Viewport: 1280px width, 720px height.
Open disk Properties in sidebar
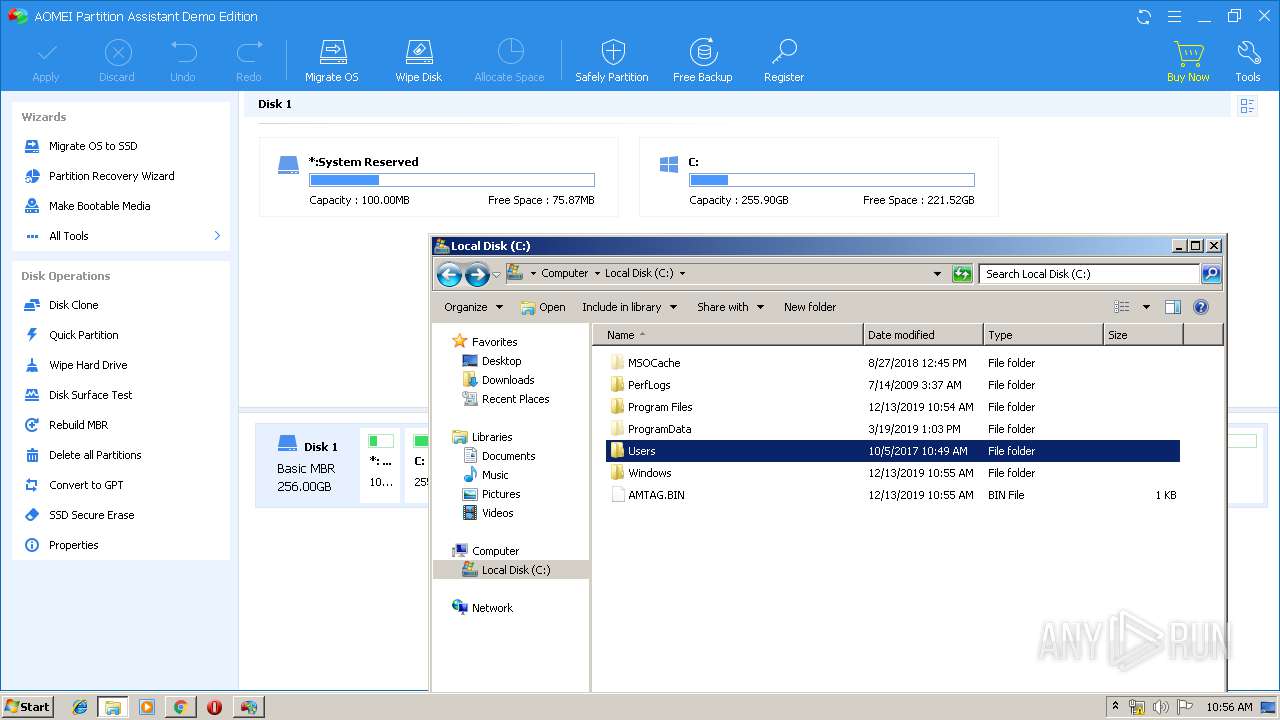[x=73, y=545]
